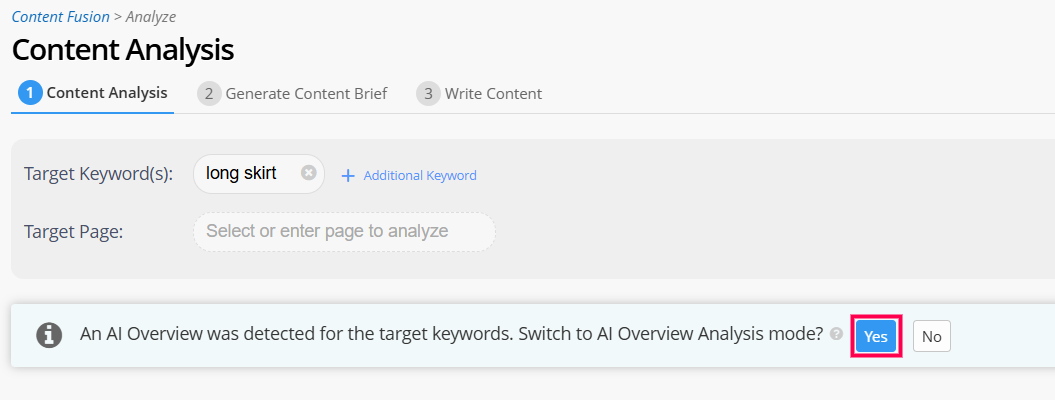The image size is (1055, 400).
Task: Click the plus icon beside Additional Keyword
Action: tap(348, 175)
